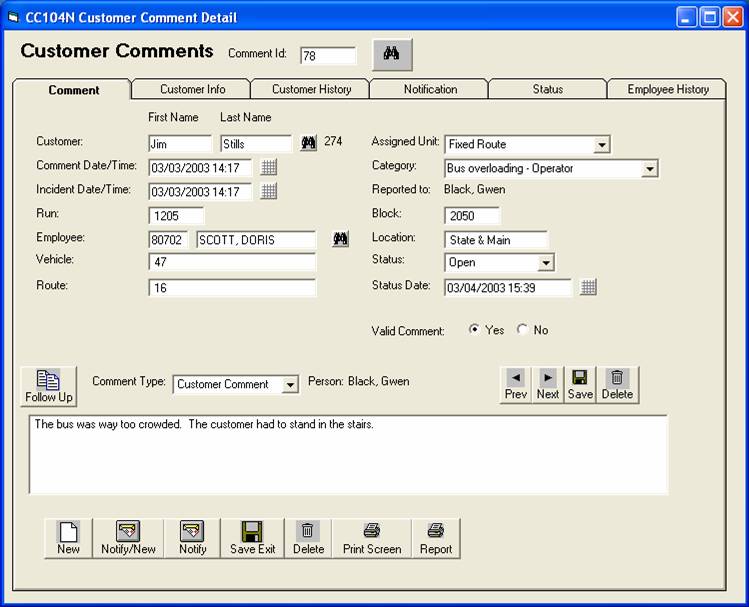Click binoculars search icon beside Comment Id
The width and height of the screenshot is (749, 607).
pos(392,55)
